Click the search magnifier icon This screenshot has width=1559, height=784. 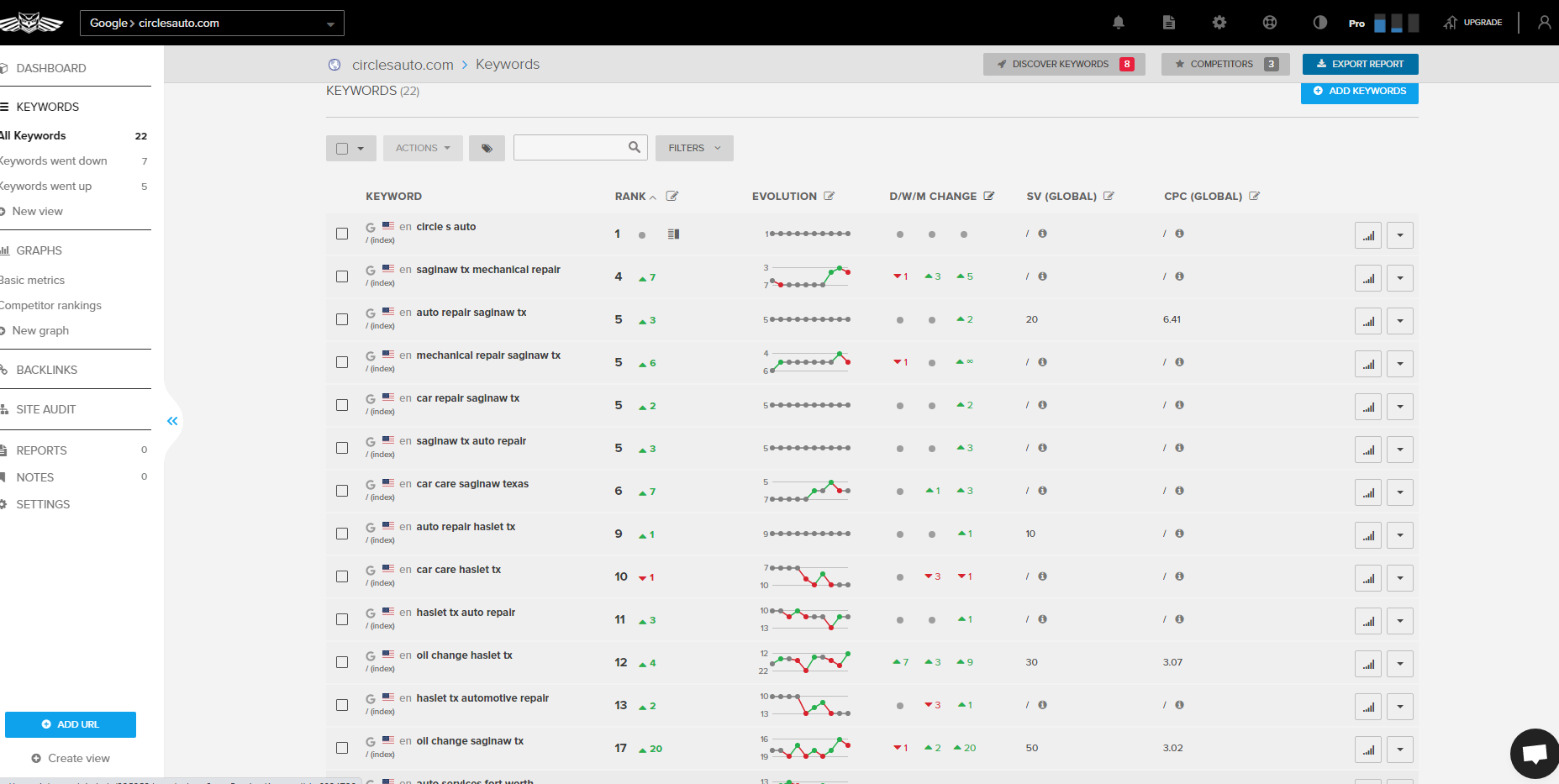(635, 147)
